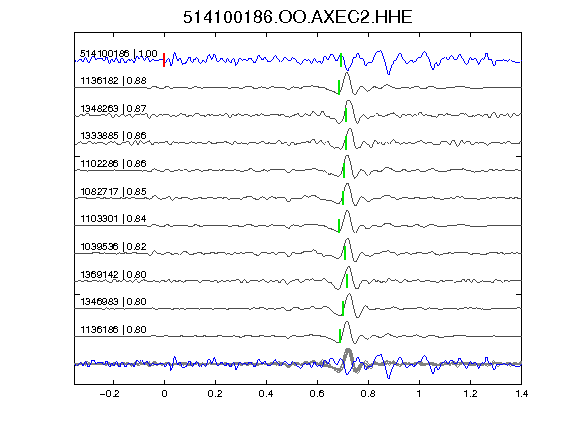Click green pick marker on trace 1333885
The height and width of the screenshot is (432, 576).
346,143
